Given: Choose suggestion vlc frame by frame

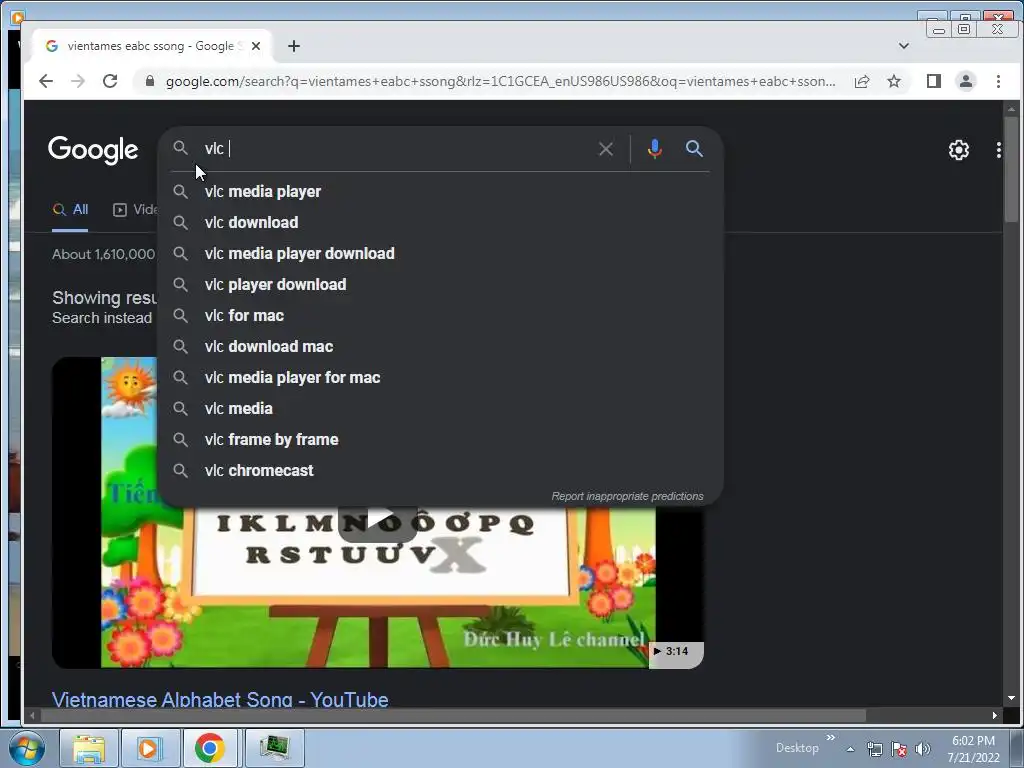Looking at the screenshot, I should coord(441,440).
